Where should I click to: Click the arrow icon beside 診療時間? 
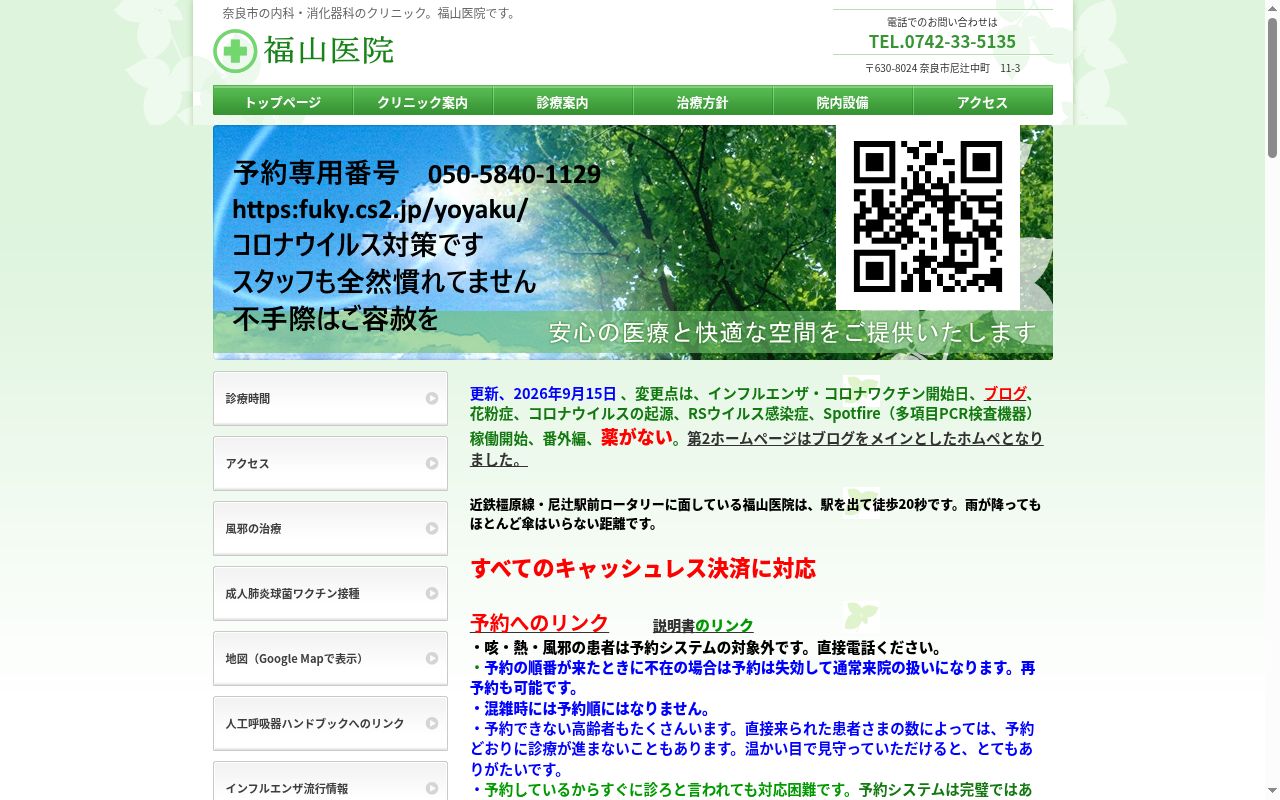(x=432, y=398)
